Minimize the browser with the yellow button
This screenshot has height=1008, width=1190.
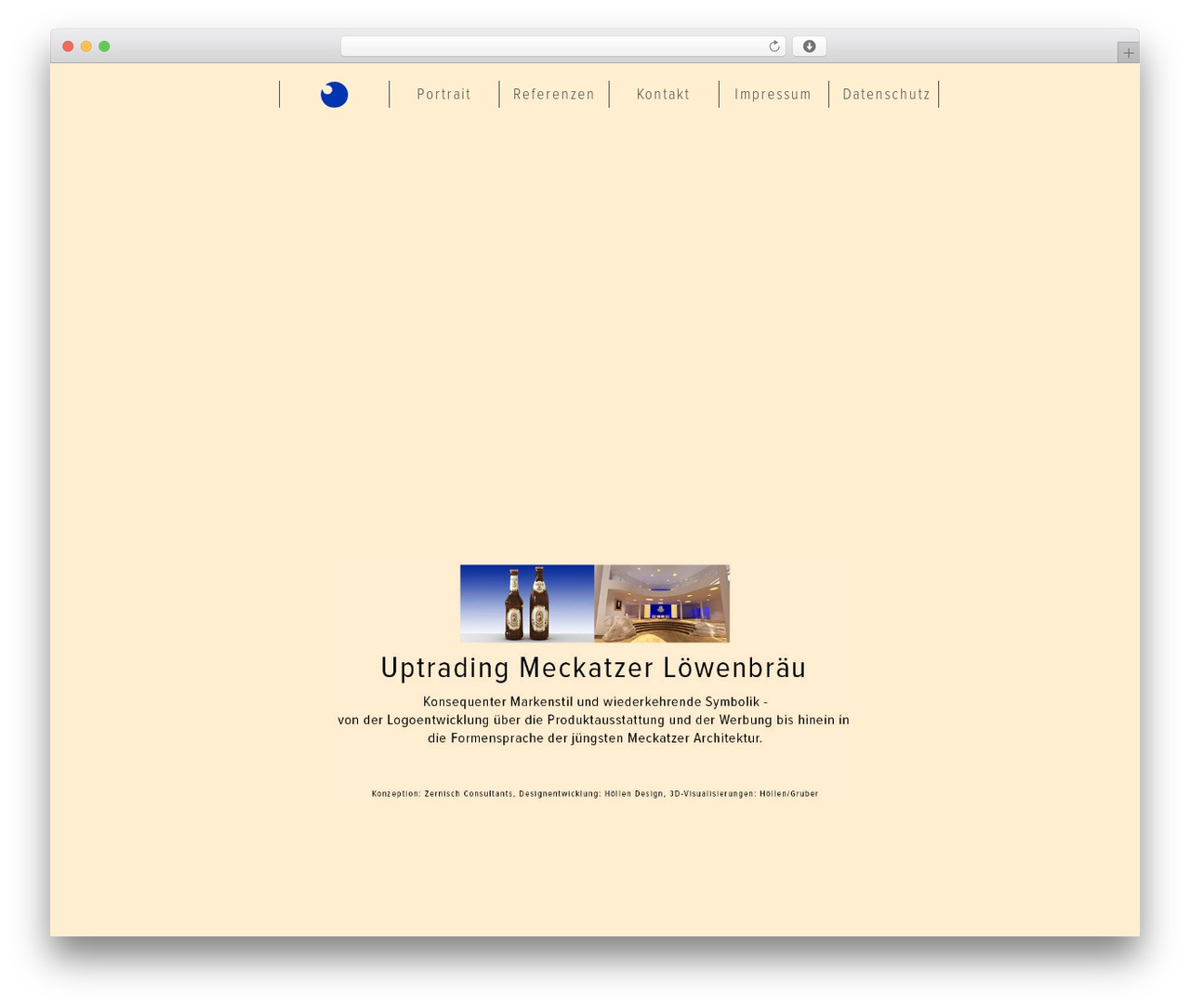pyautogui.click(x=86, y=46)
